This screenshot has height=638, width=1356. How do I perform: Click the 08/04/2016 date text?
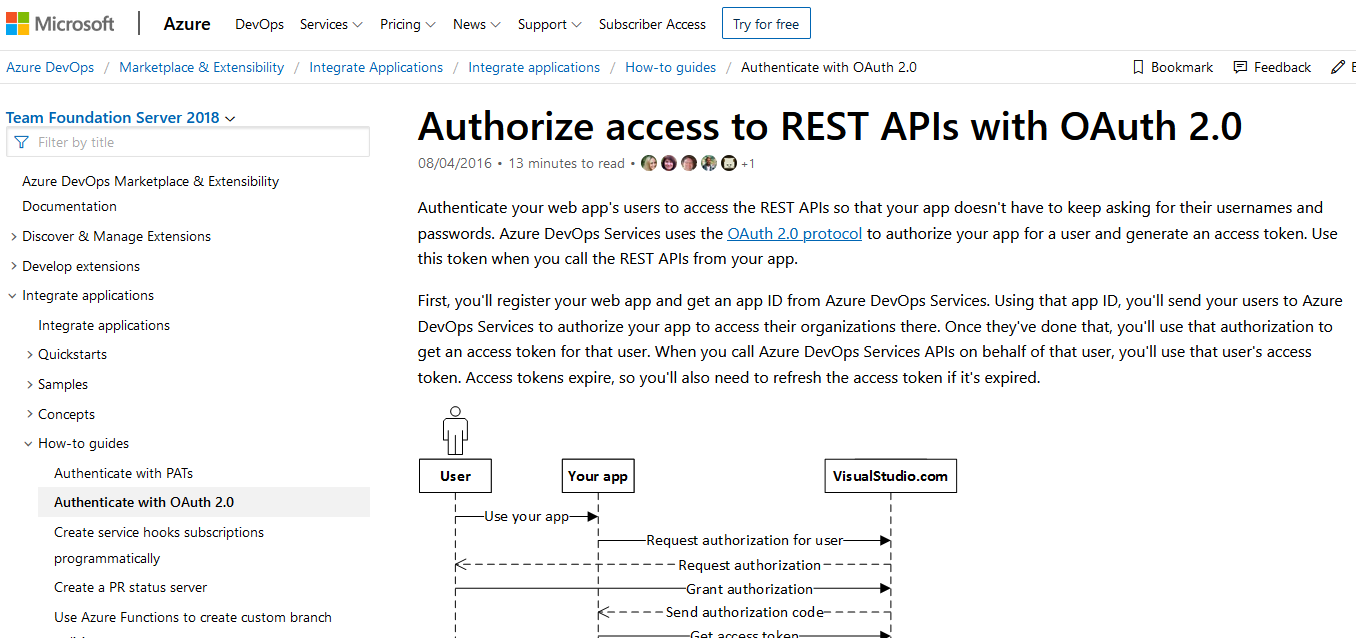coord(456,163)
